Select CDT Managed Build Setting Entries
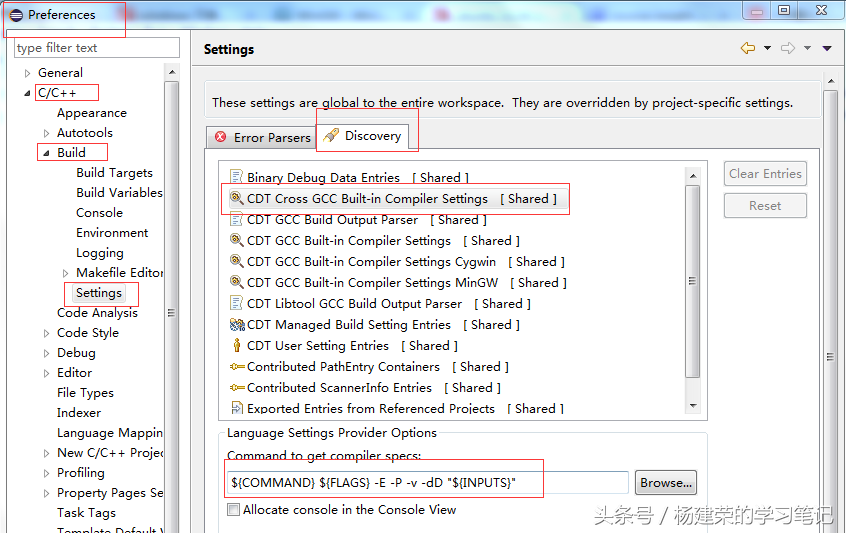This screenshot has height=533, width=846. pyautogui.click(x=383, y=325)
